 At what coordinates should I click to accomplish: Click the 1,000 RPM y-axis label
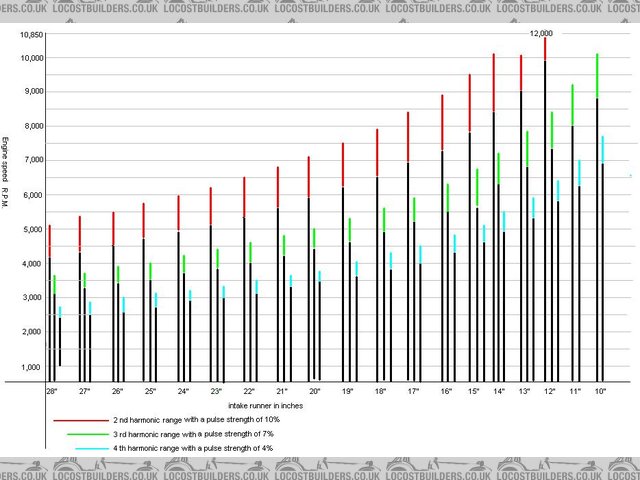[x=32, y=367]
